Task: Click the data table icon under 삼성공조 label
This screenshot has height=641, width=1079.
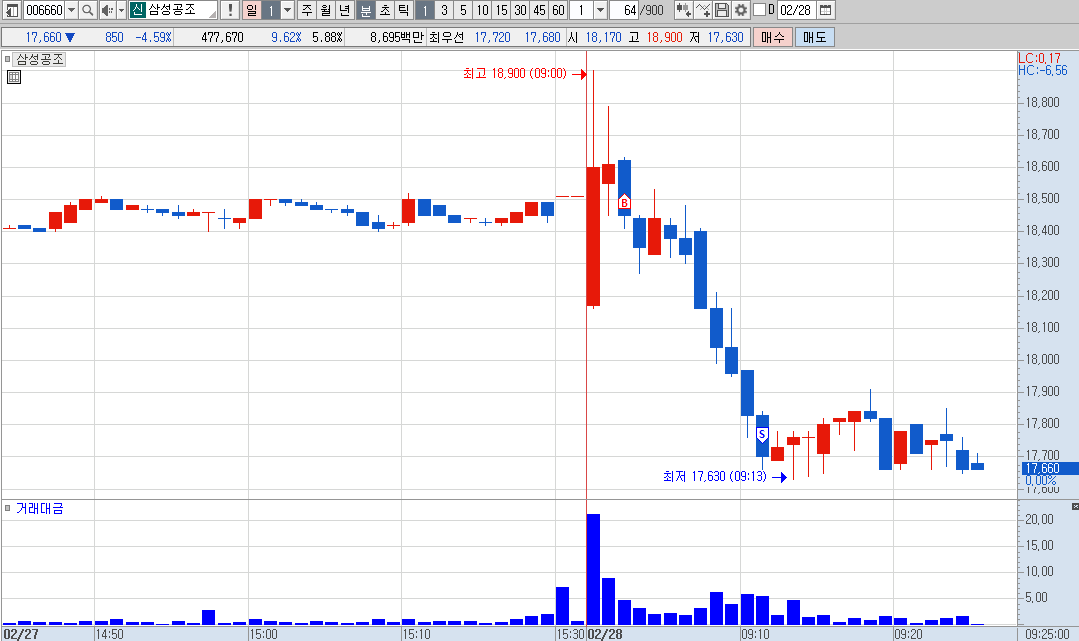Action: click(14, 77)
